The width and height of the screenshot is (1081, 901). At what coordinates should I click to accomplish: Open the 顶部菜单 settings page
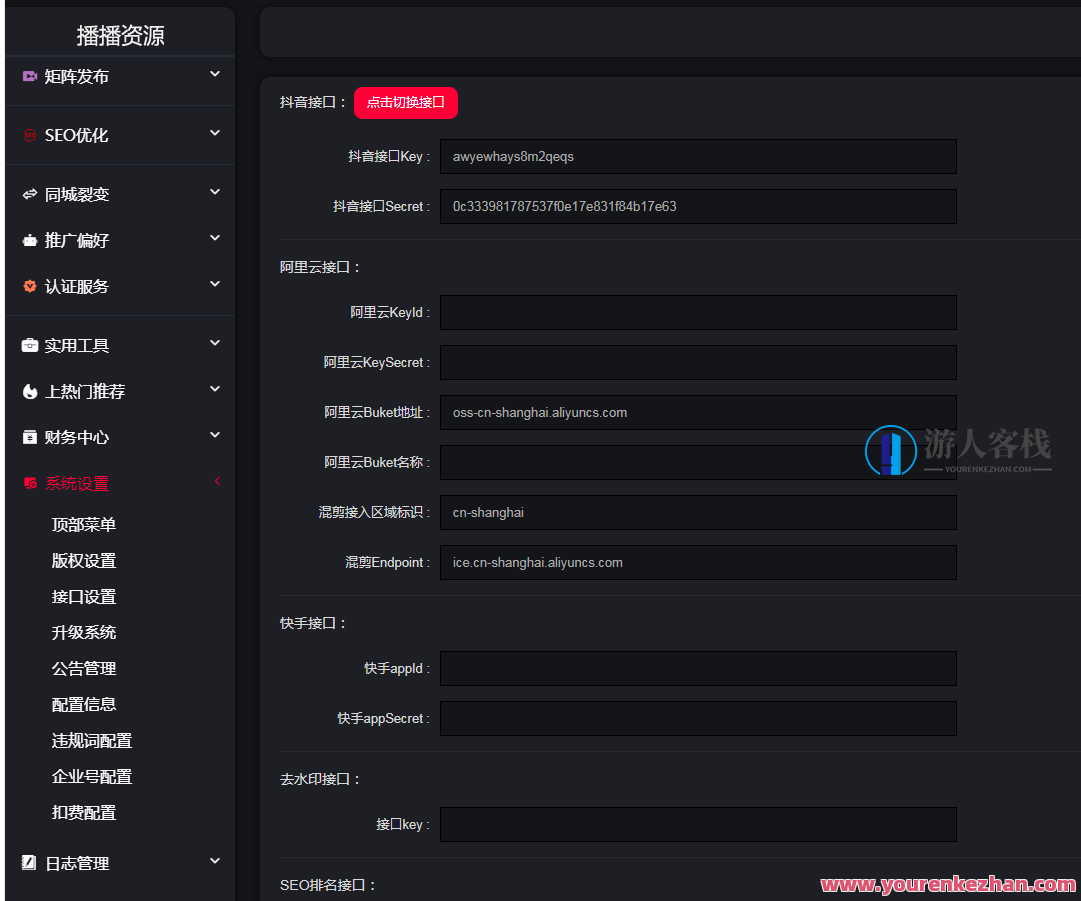tap(83, 524)
